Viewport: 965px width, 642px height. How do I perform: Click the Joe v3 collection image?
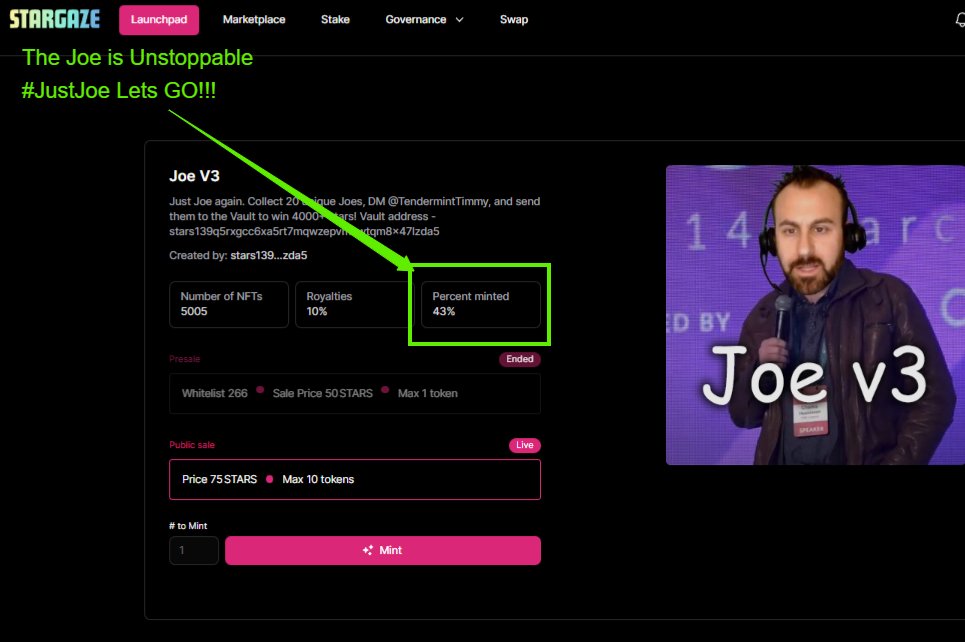click(815, 315)
